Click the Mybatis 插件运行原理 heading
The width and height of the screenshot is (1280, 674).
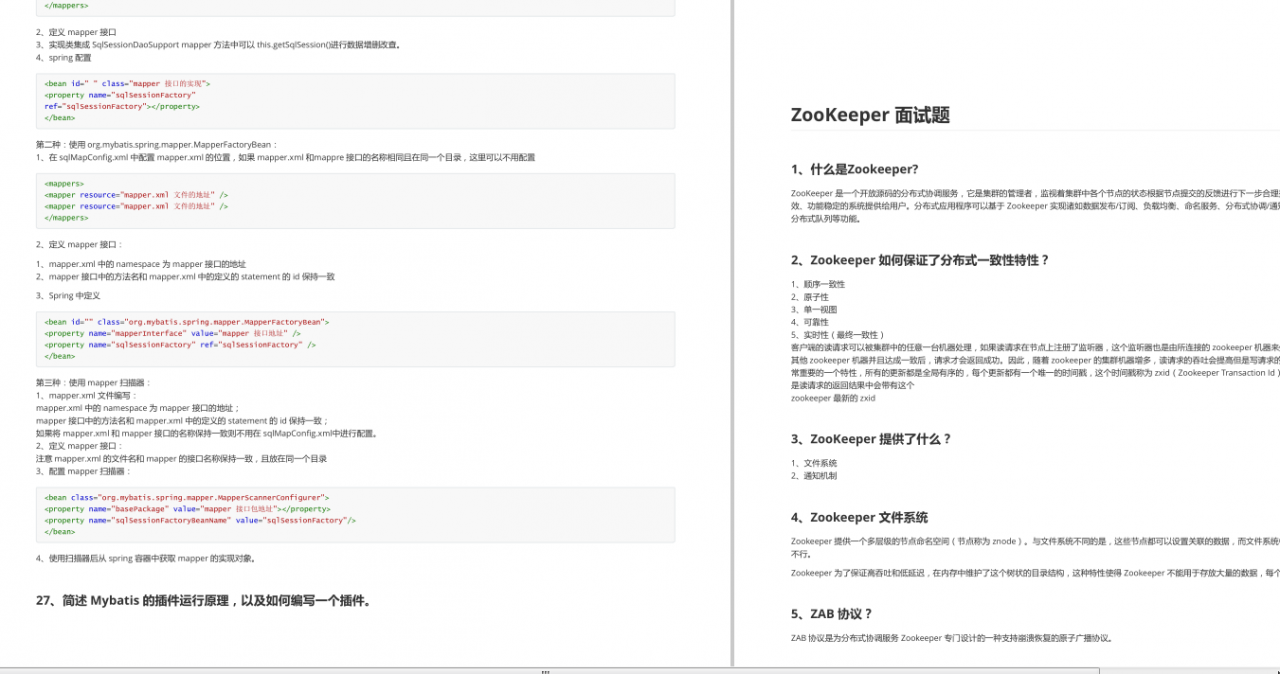[202, 600]
